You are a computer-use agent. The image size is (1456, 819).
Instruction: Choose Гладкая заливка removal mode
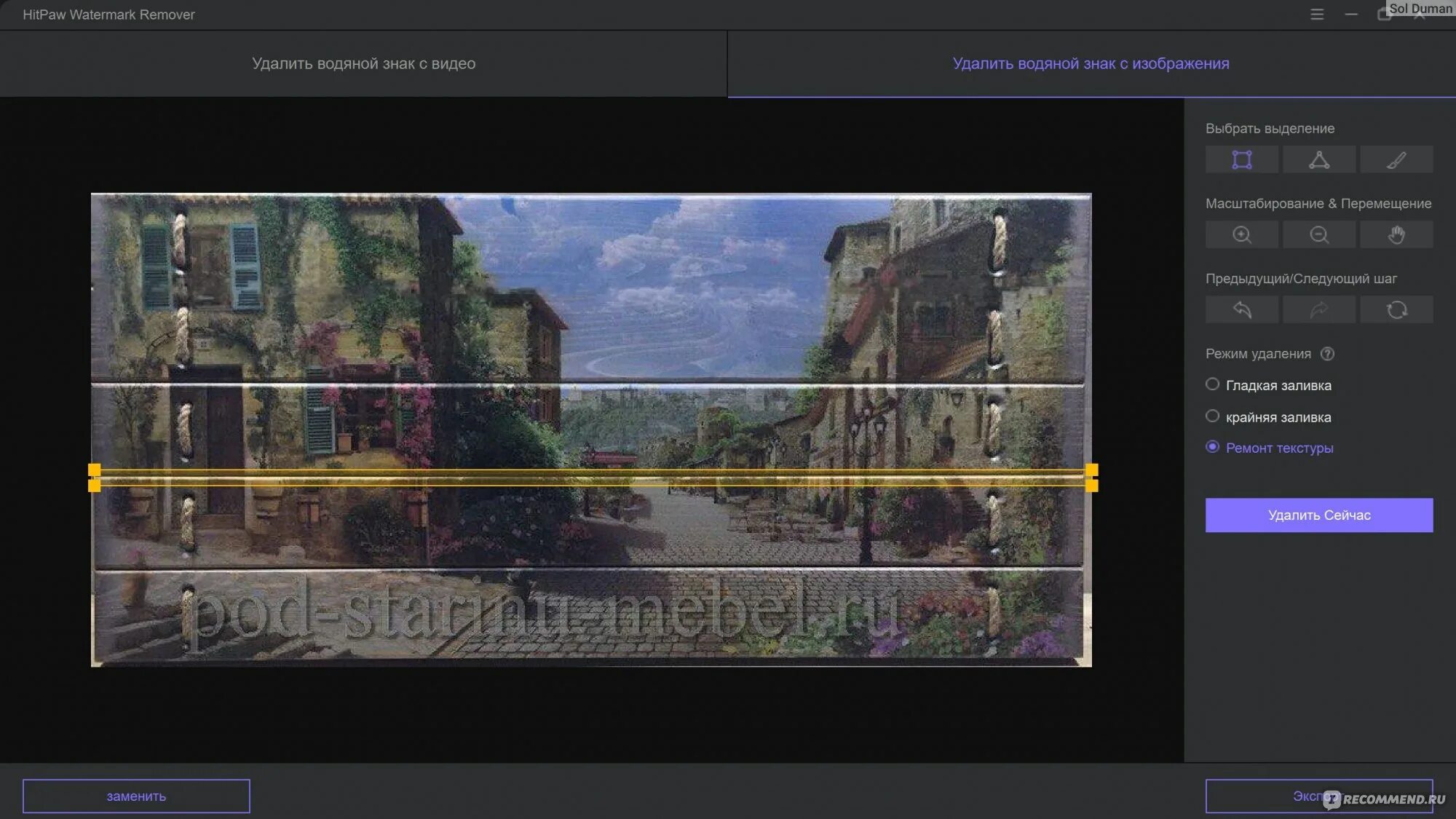click(1268, 385)
